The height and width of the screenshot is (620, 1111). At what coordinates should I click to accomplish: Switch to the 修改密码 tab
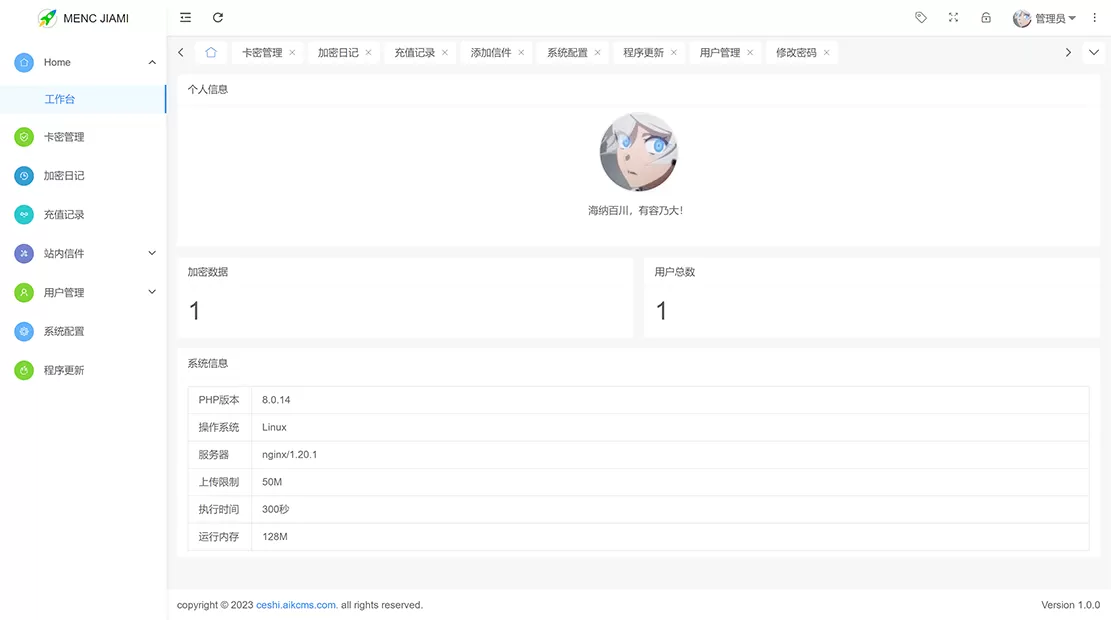795,51
